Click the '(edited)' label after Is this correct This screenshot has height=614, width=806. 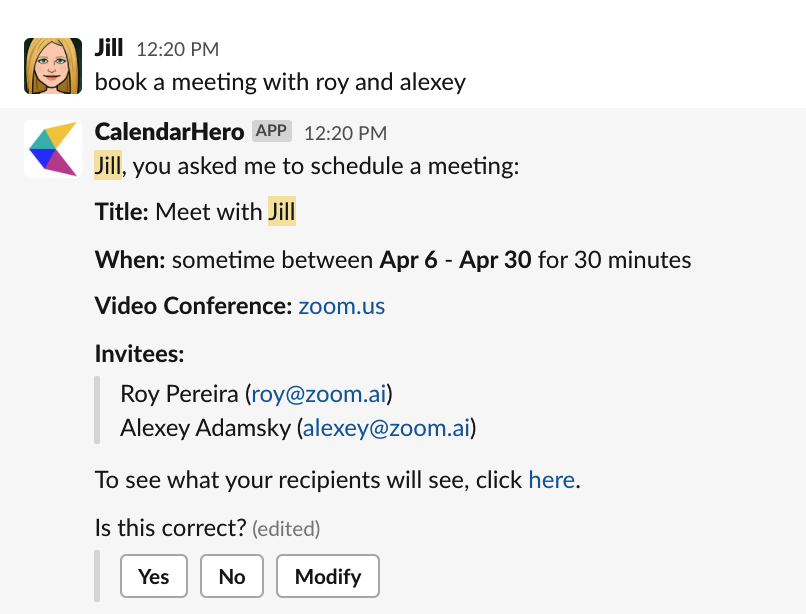coord(286,529)
